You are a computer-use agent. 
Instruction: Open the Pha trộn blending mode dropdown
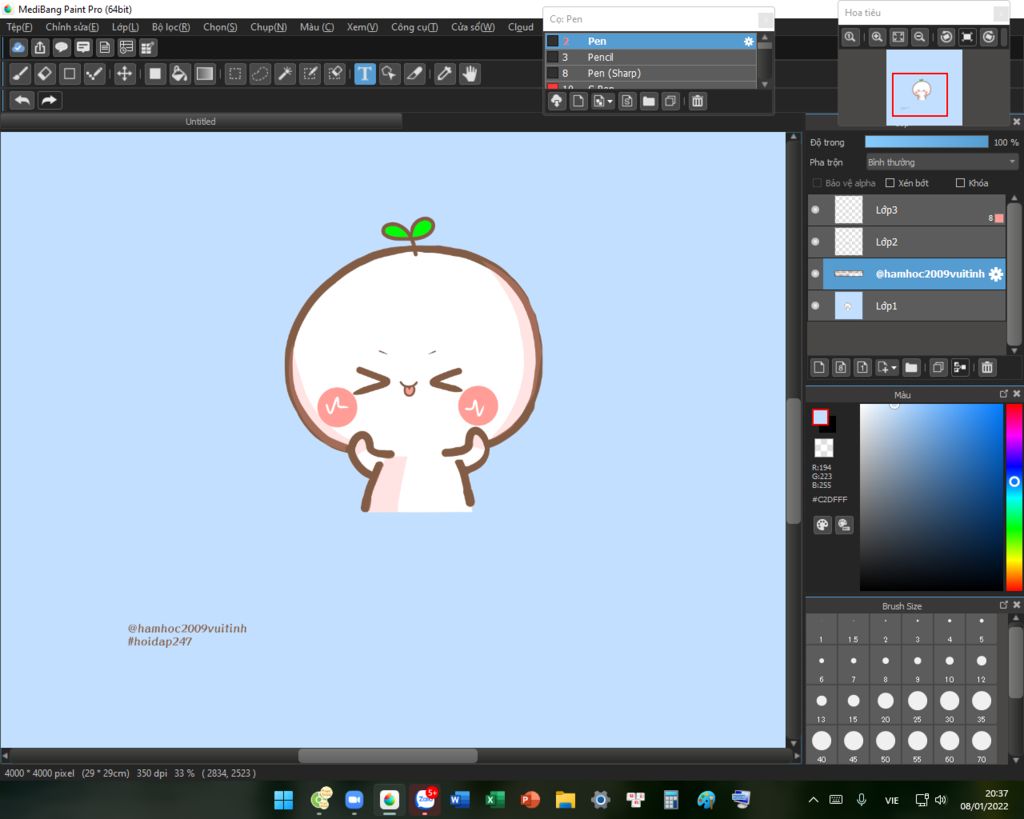[x=941, y=162]
